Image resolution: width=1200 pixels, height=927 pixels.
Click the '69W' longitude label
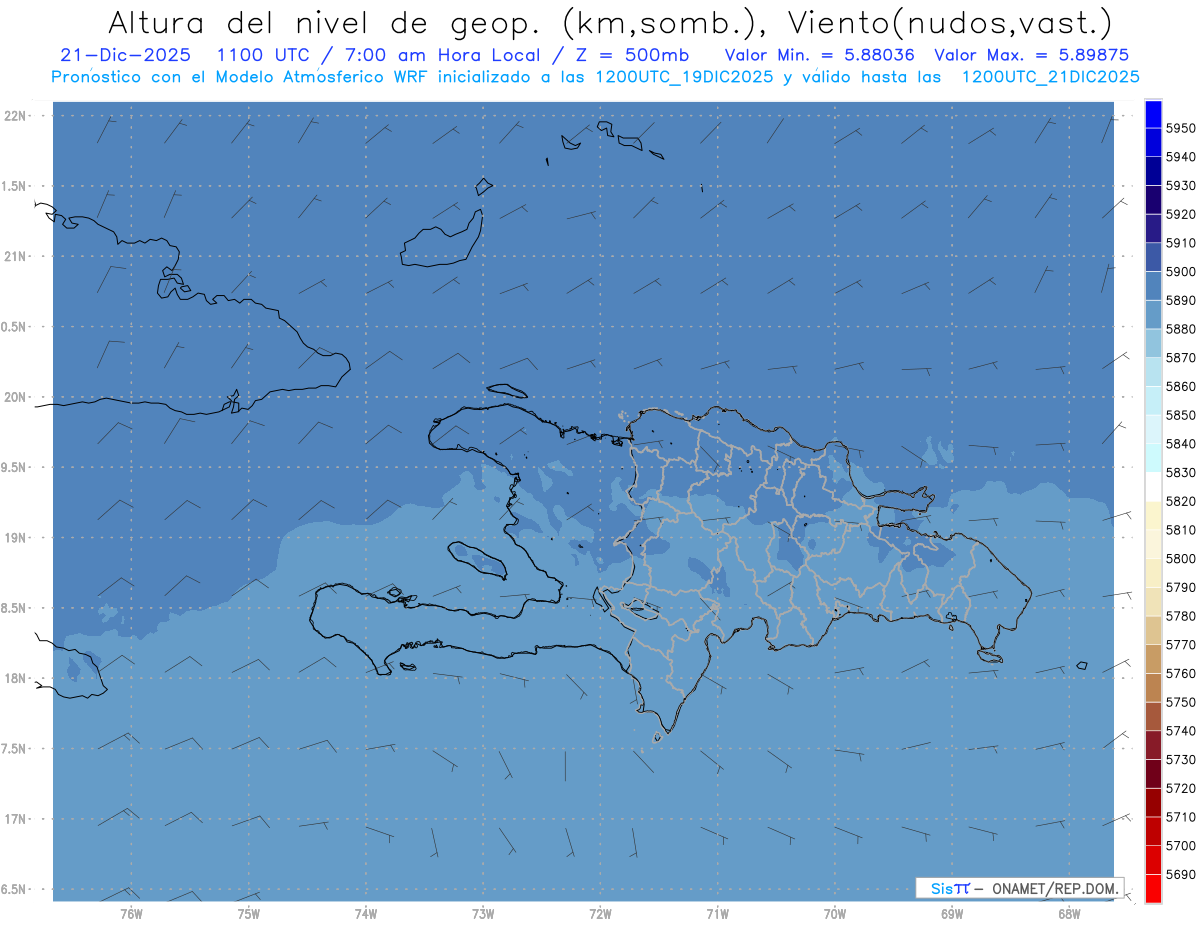(952, 913)
